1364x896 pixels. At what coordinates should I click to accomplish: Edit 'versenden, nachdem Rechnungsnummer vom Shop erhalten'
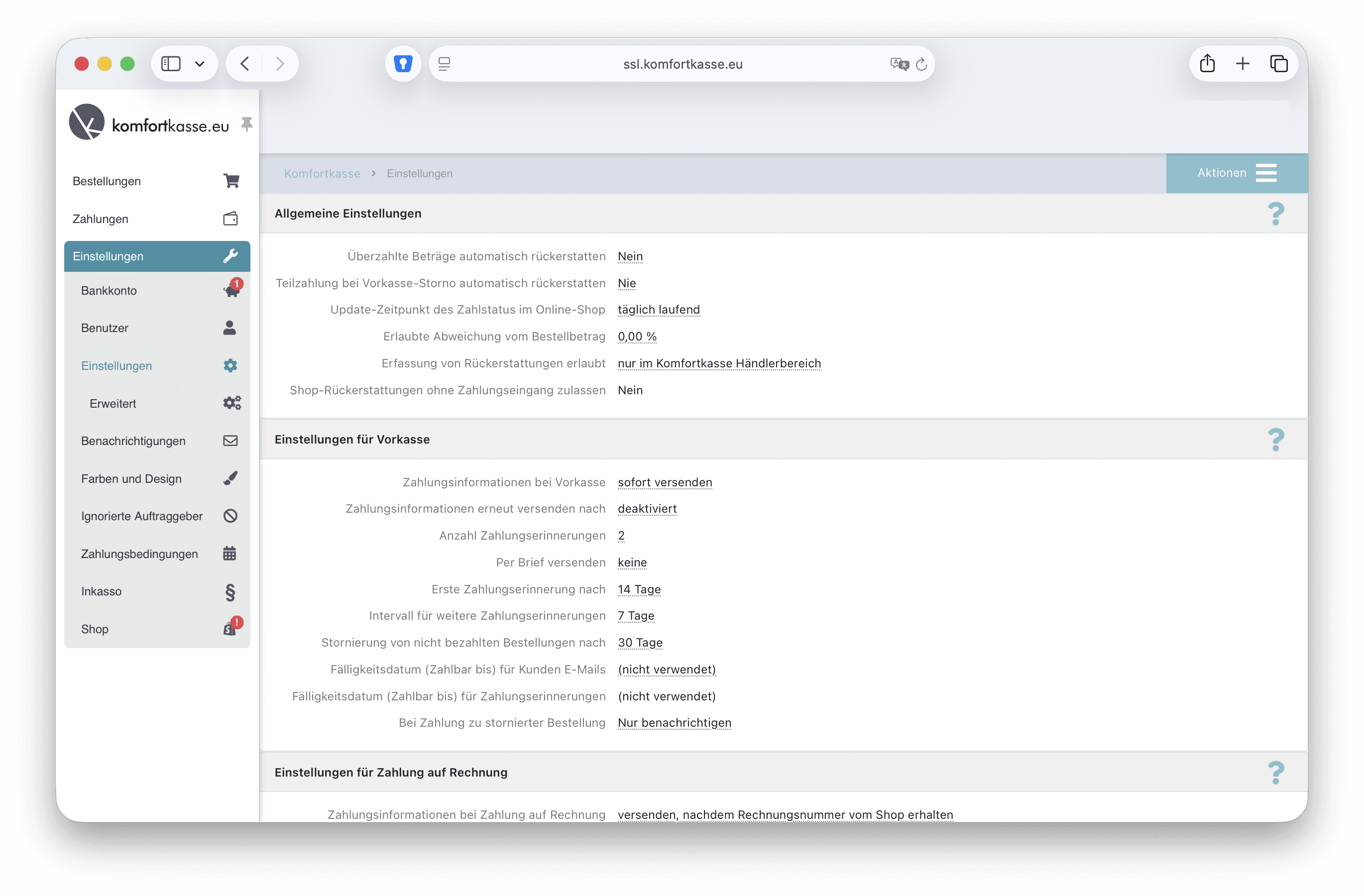(x=785, y=815)
